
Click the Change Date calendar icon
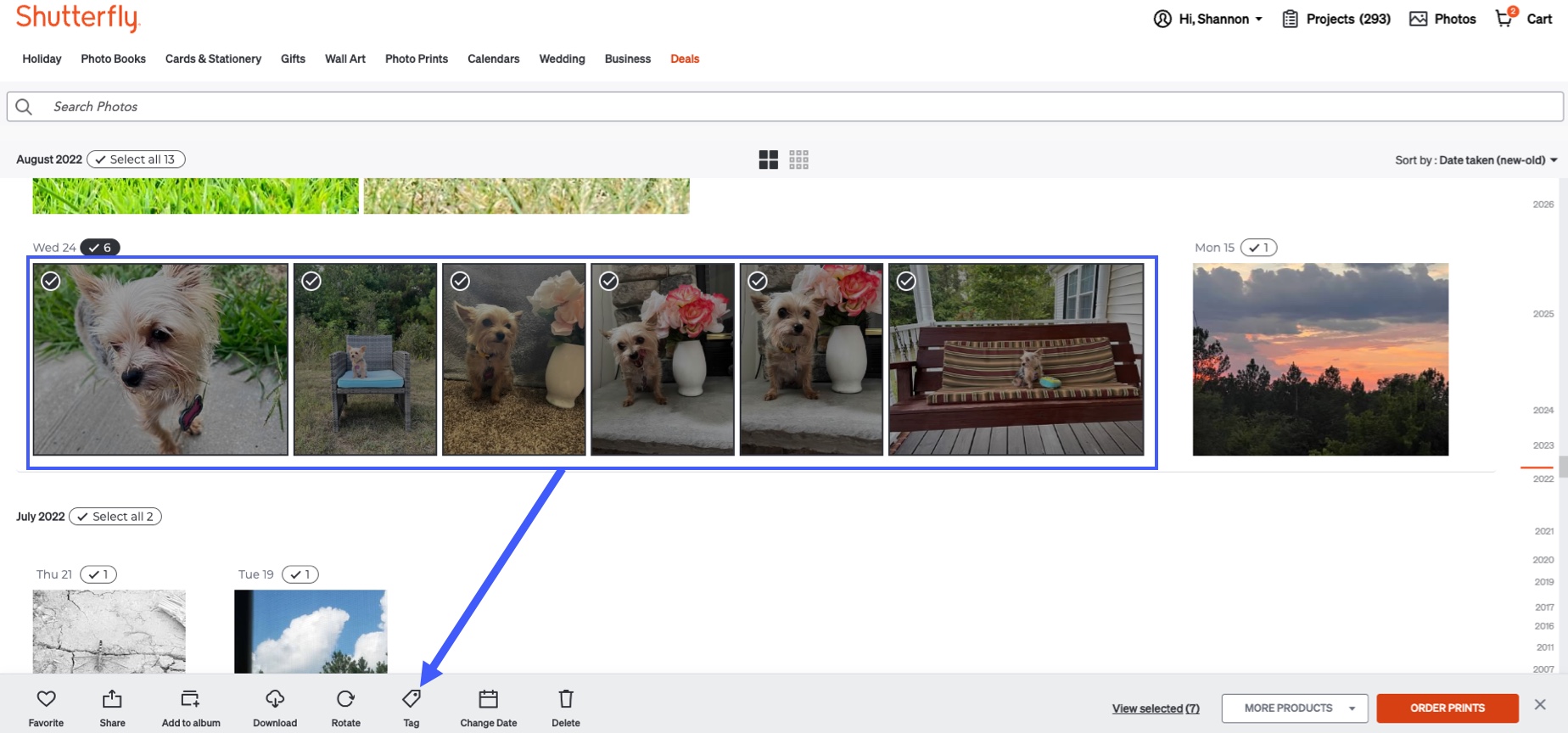point(489,698)
